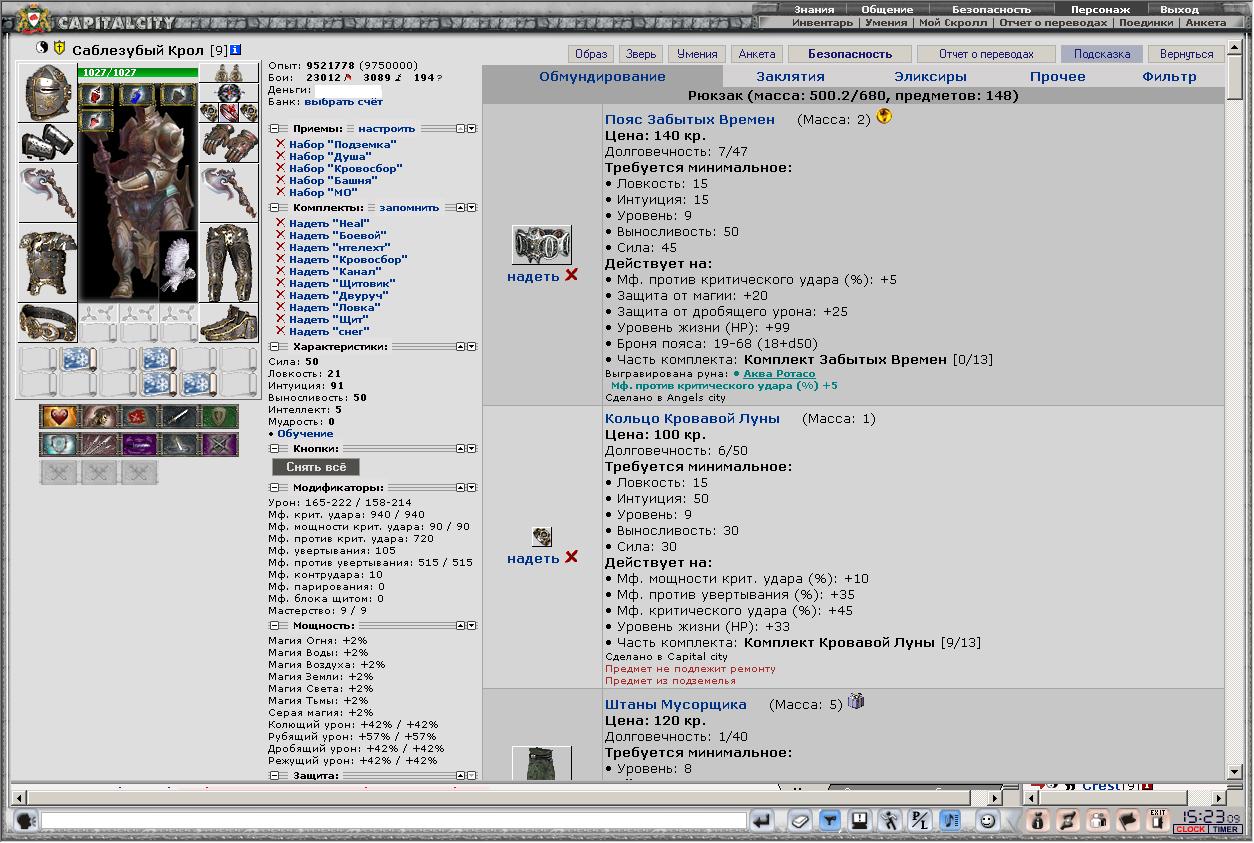Click the equipped pants slot

pyautogui.click(x=229, y=262)
